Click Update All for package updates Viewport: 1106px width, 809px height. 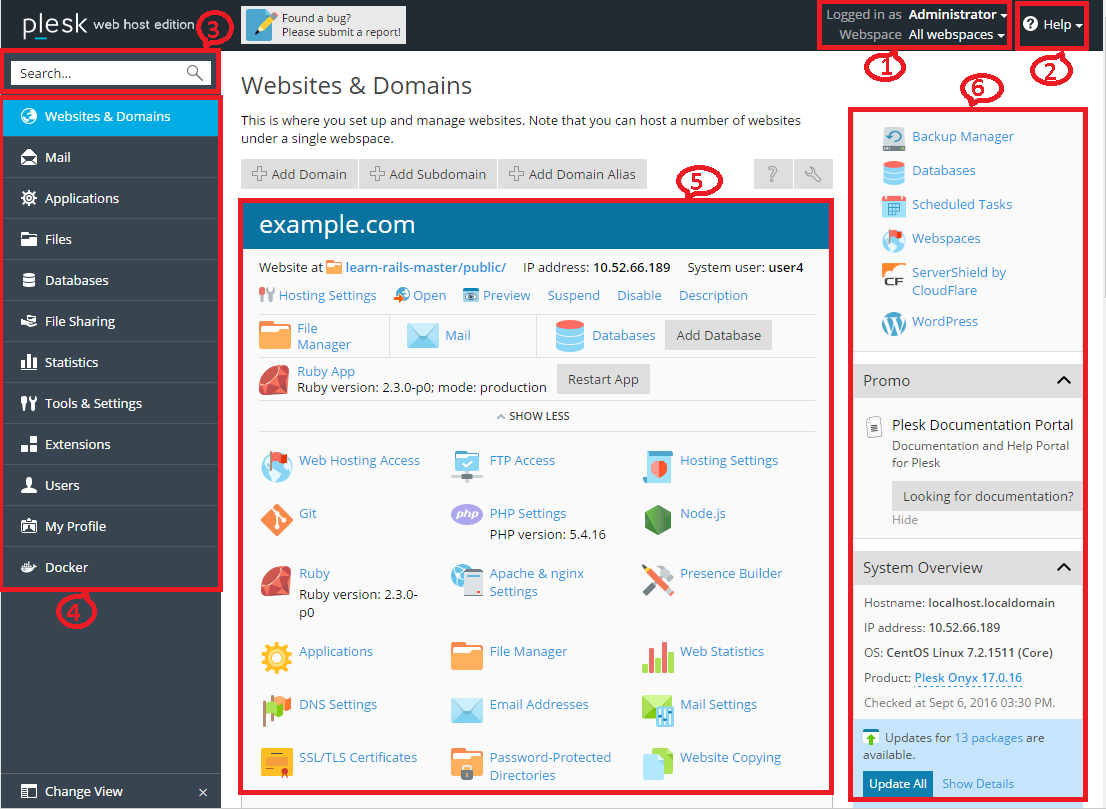897,783
